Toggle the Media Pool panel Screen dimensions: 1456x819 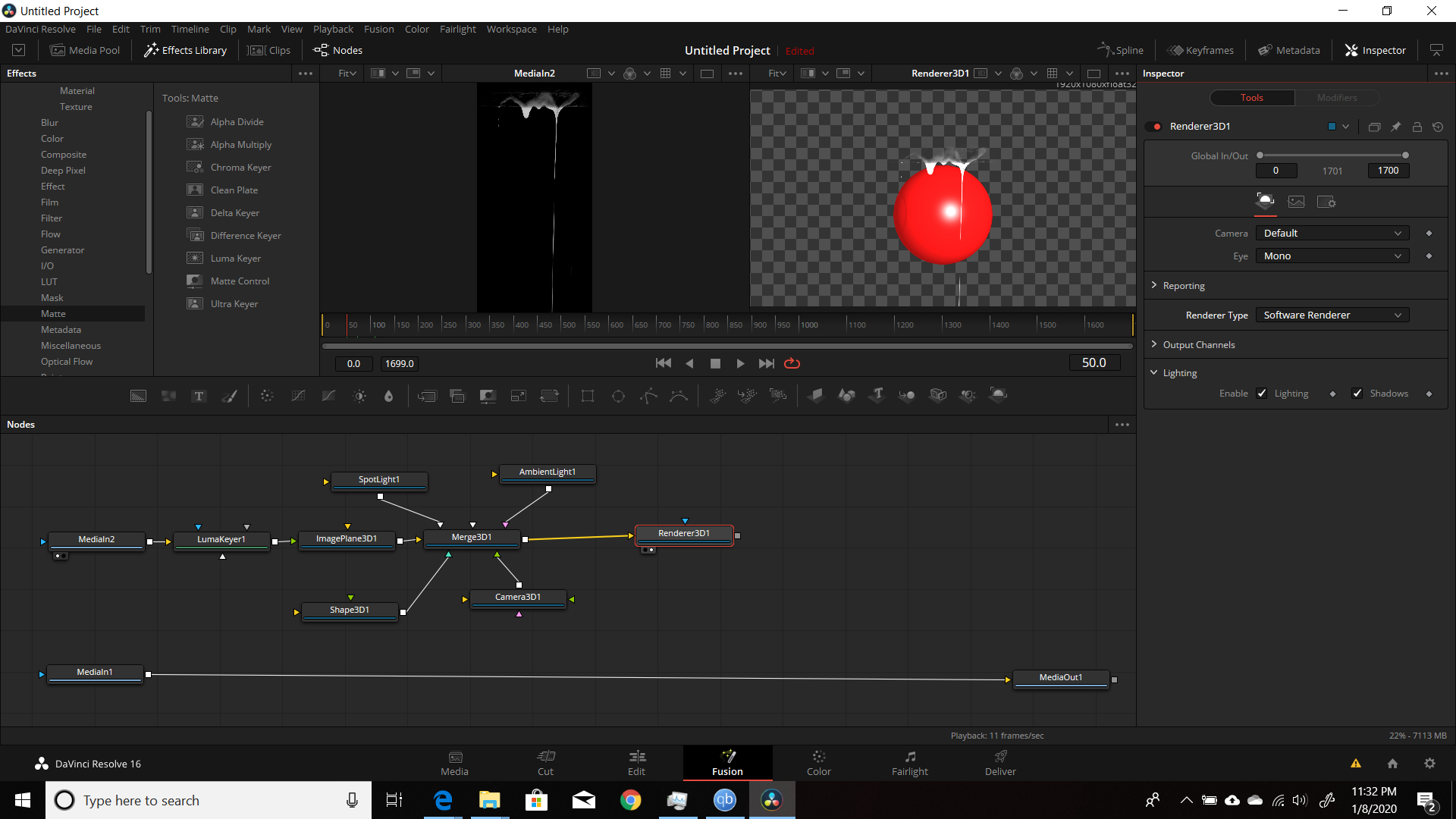[85, 50]
